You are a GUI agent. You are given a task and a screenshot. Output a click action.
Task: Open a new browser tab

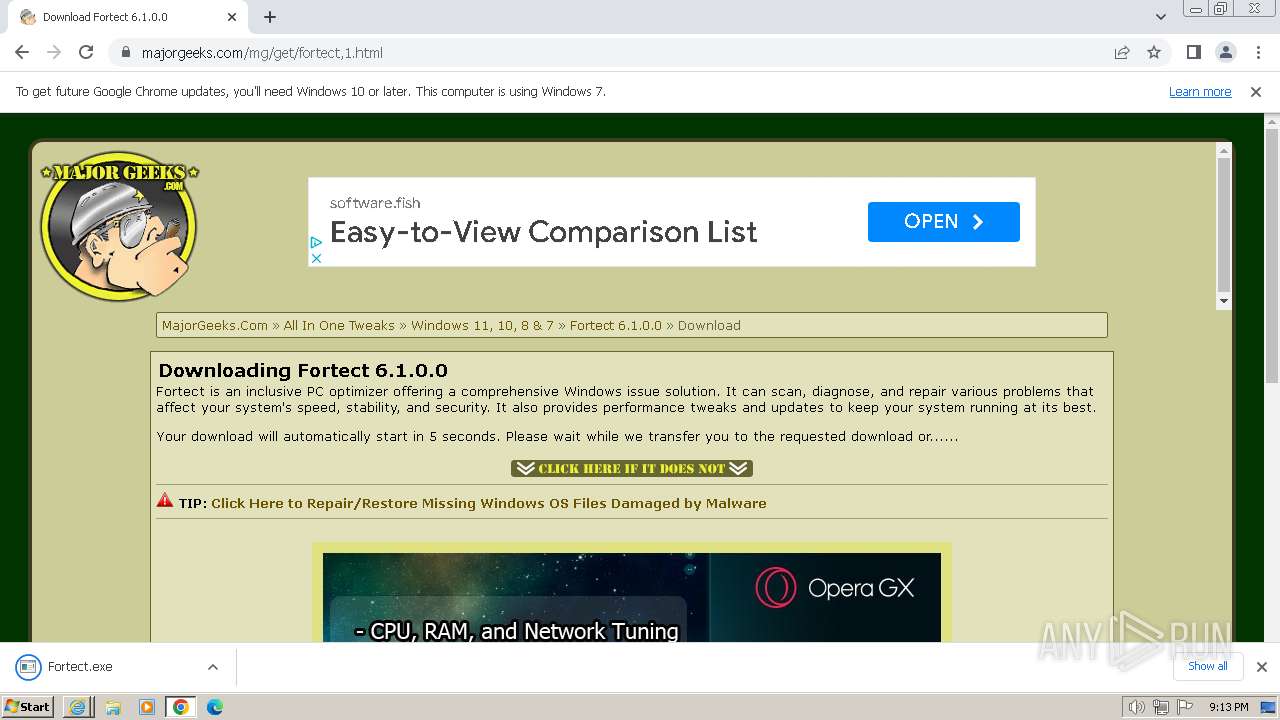point(270,17)
